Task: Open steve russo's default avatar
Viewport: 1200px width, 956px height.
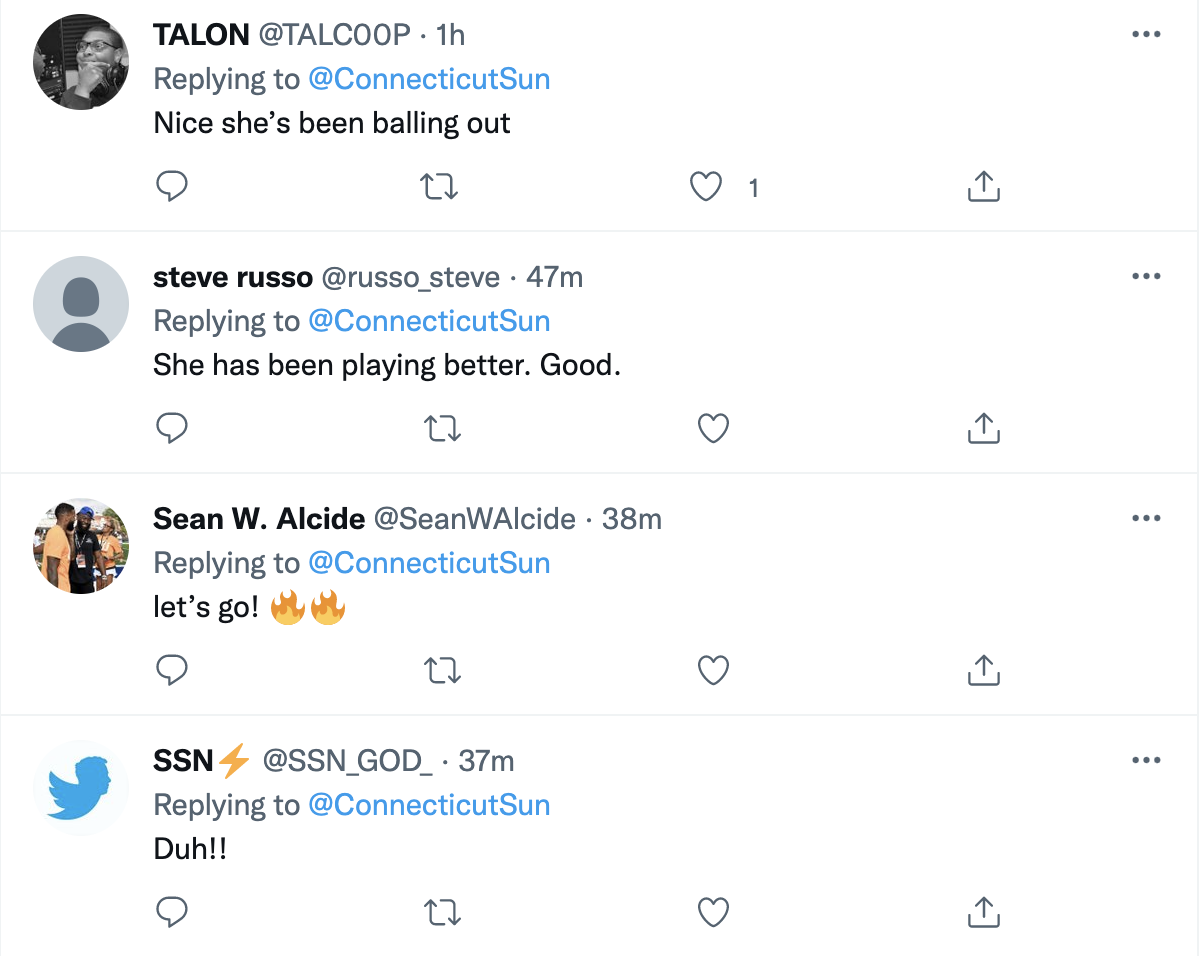Action: pos(81,304)
